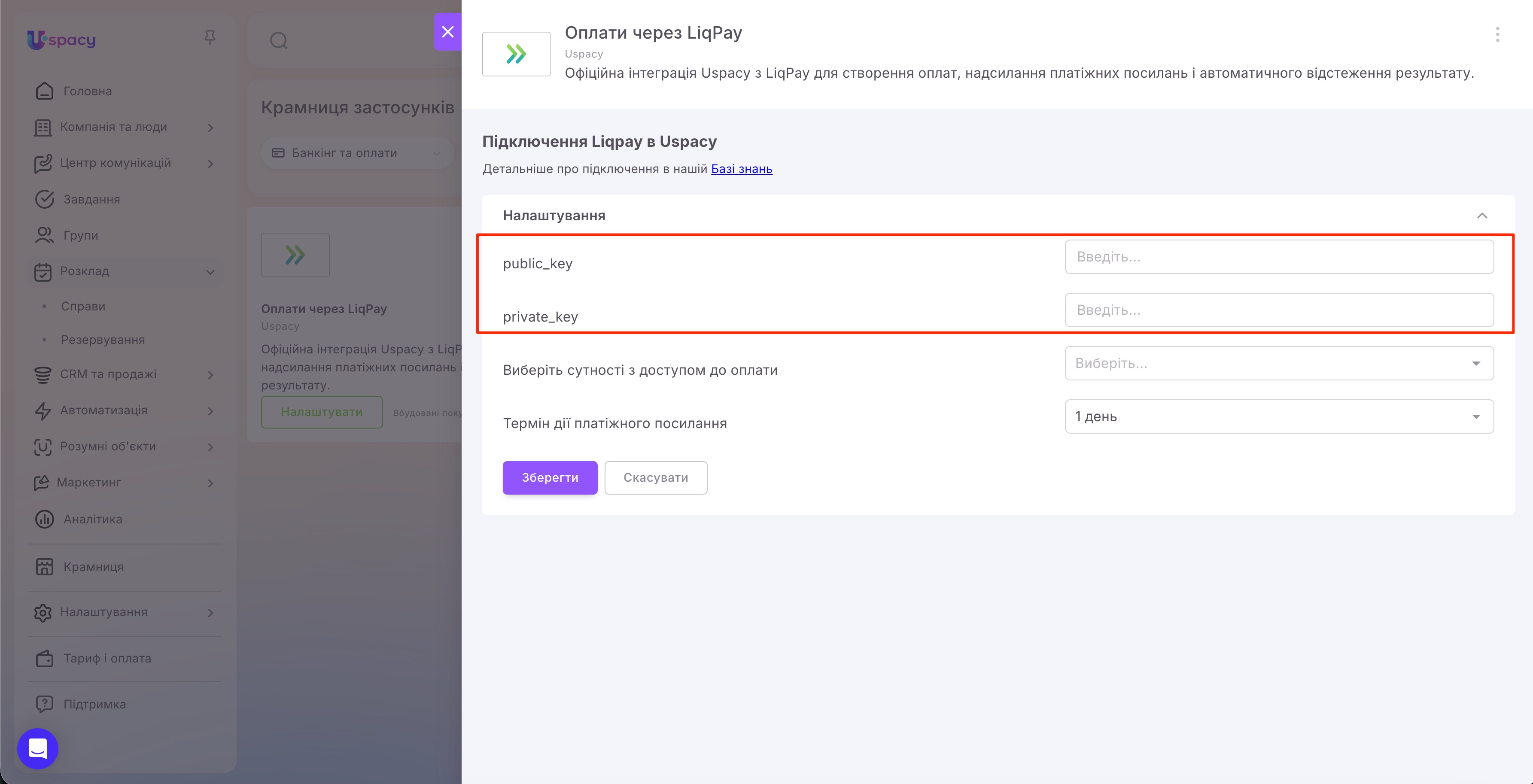This screenshot has height=784, width=1533.
Task: Open the Базі знань link
Action: pos(742,169)
